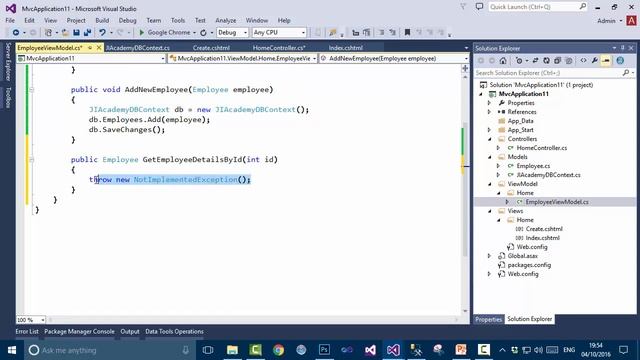Toggle Preview Selected Items highlighted icon
The height and width of the screenshot is (360, 640).
(606, 61)
